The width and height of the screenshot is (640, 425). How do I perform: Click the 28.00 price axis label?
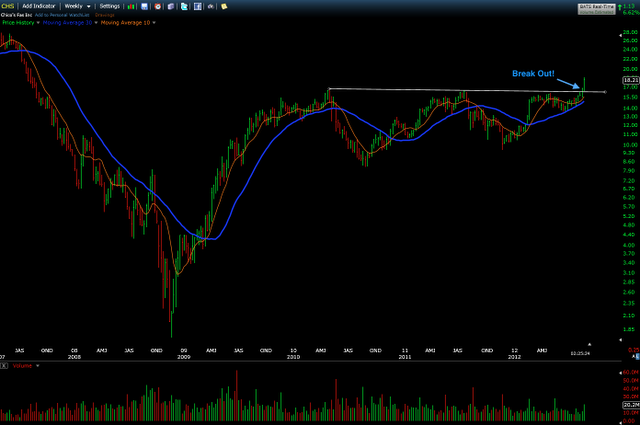tap(631, 32)
